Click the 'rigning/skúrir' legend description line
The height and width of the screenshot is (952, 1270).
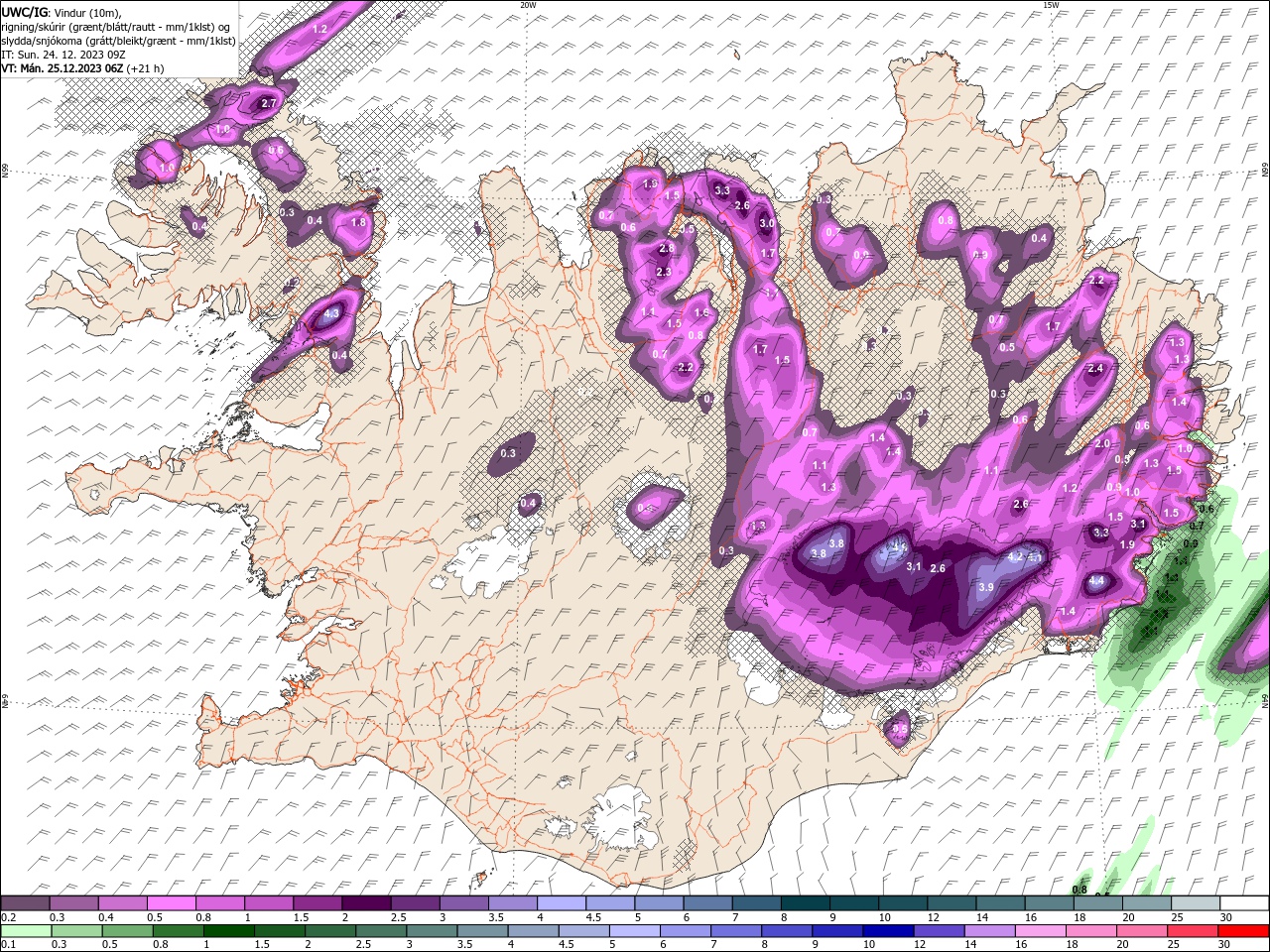(116, 27)
